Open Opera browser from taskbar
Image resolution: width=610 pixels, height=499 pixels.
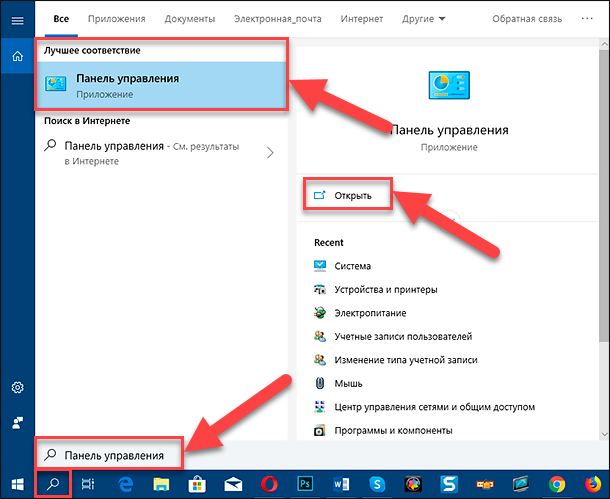coord(269,484)
